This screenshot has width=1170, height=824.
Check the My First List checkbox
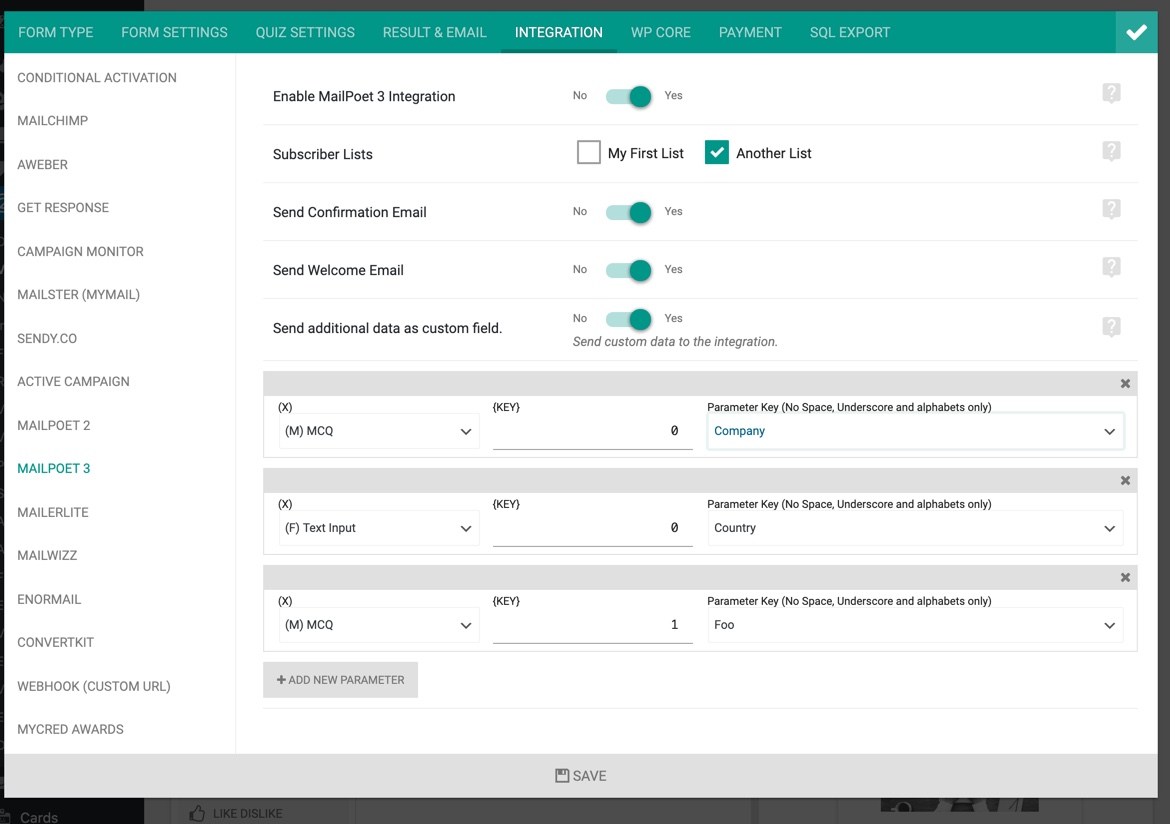(x=589, y=152)
